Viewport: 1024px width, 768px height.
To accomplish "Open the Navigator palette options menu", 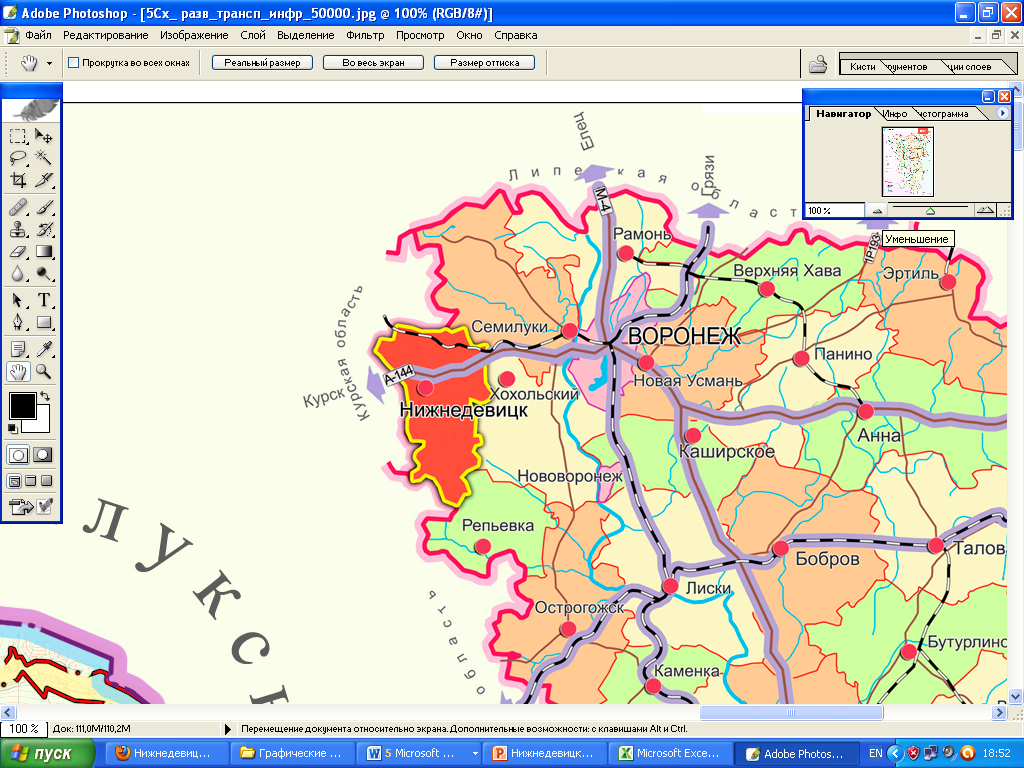I will (1003, 113).
